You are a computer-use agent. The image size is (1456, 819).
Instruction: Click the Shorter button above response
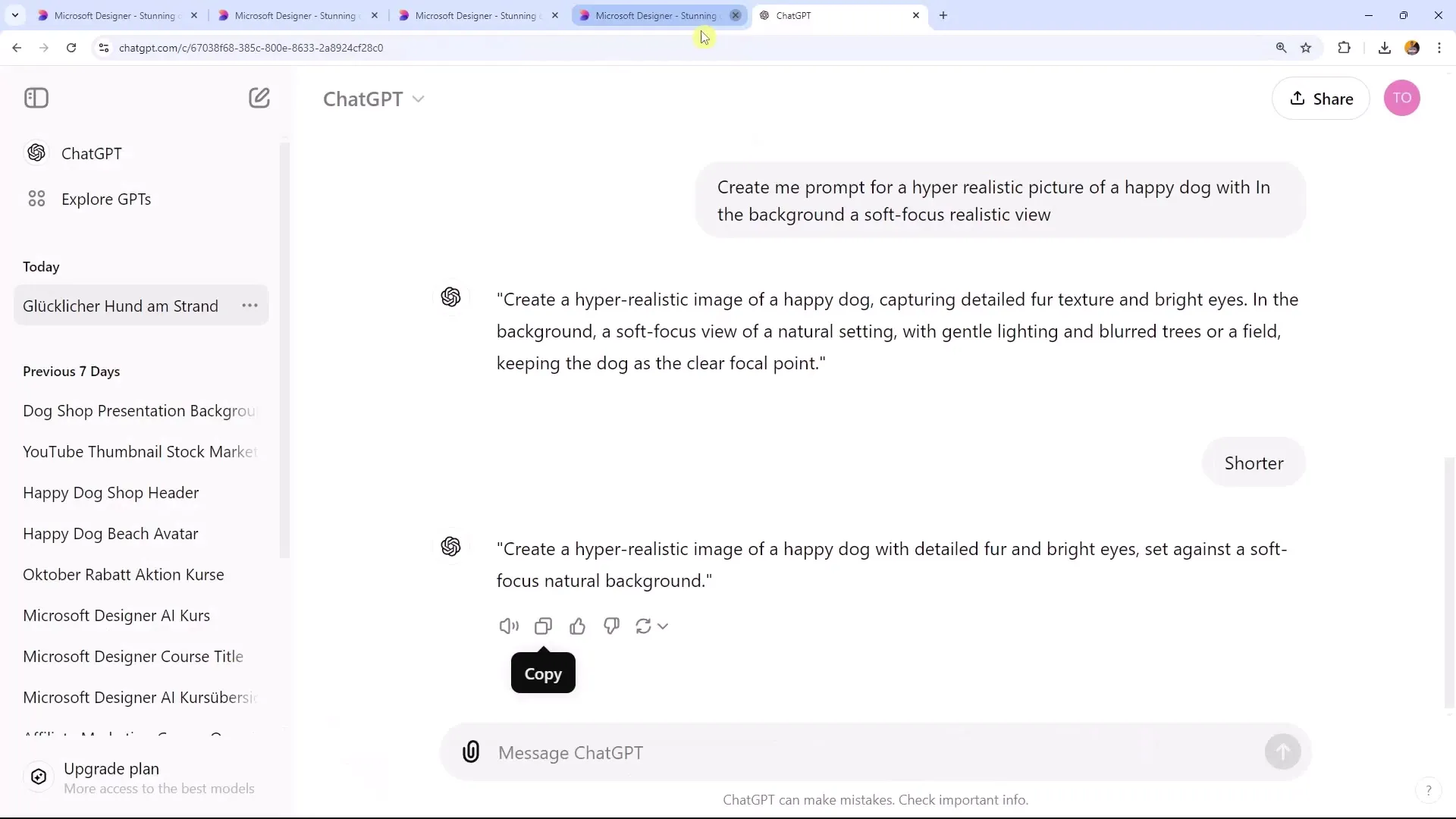[x=1254, y=463]
